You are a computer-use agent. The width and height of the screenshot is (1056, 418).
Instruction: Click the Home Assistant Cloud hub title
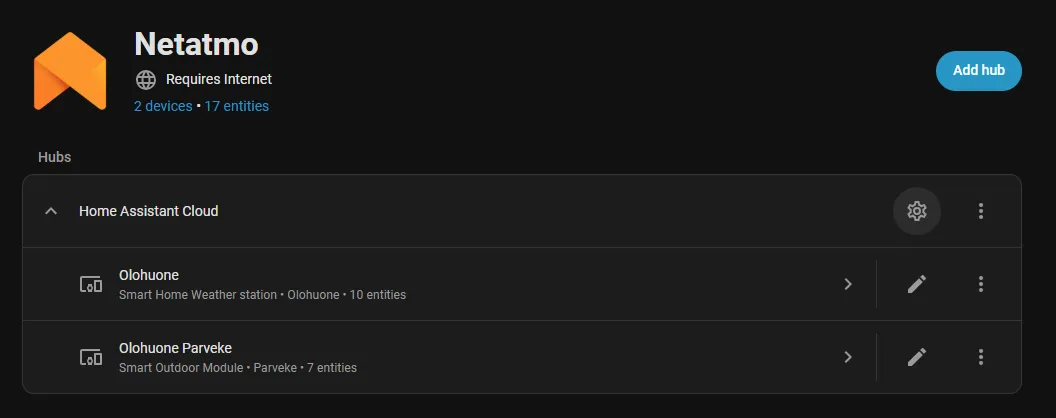point(149,211)
